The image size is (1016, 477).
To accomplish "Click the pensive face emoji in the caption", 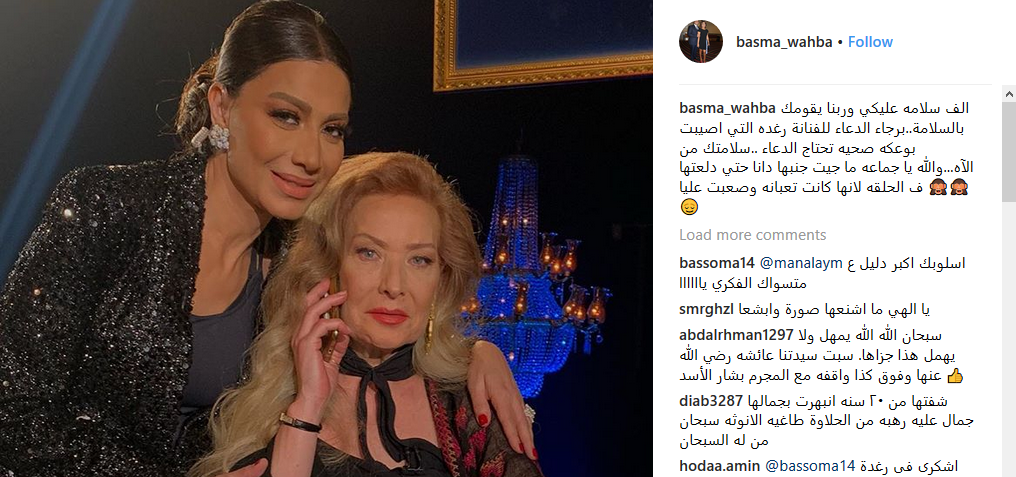I will [x=687, y=207].
